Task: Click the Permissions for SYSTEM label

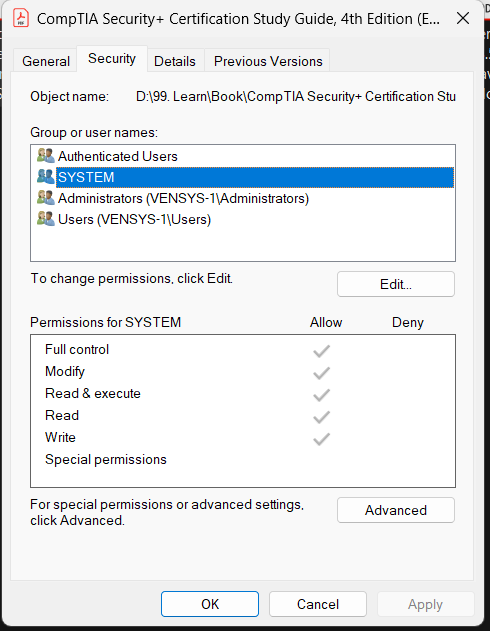Action: (105, 322)
